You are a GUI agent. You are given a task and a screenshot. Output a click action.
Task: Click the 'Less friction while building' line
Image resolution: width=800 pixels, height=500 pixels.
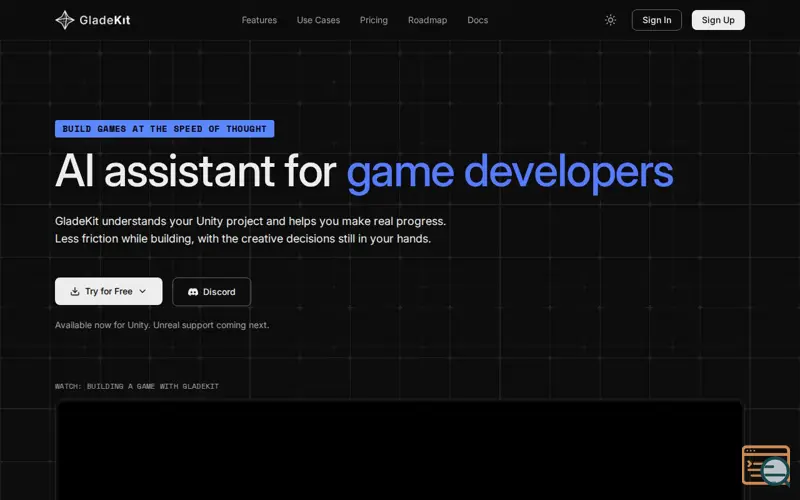[x=243, y=238]
